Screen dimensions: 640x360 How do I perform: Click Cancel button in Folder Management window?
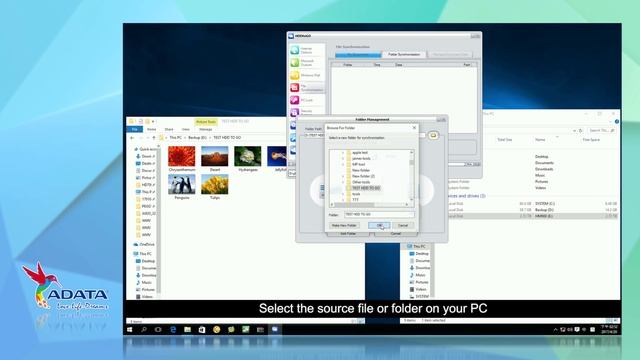pos(396,234)
